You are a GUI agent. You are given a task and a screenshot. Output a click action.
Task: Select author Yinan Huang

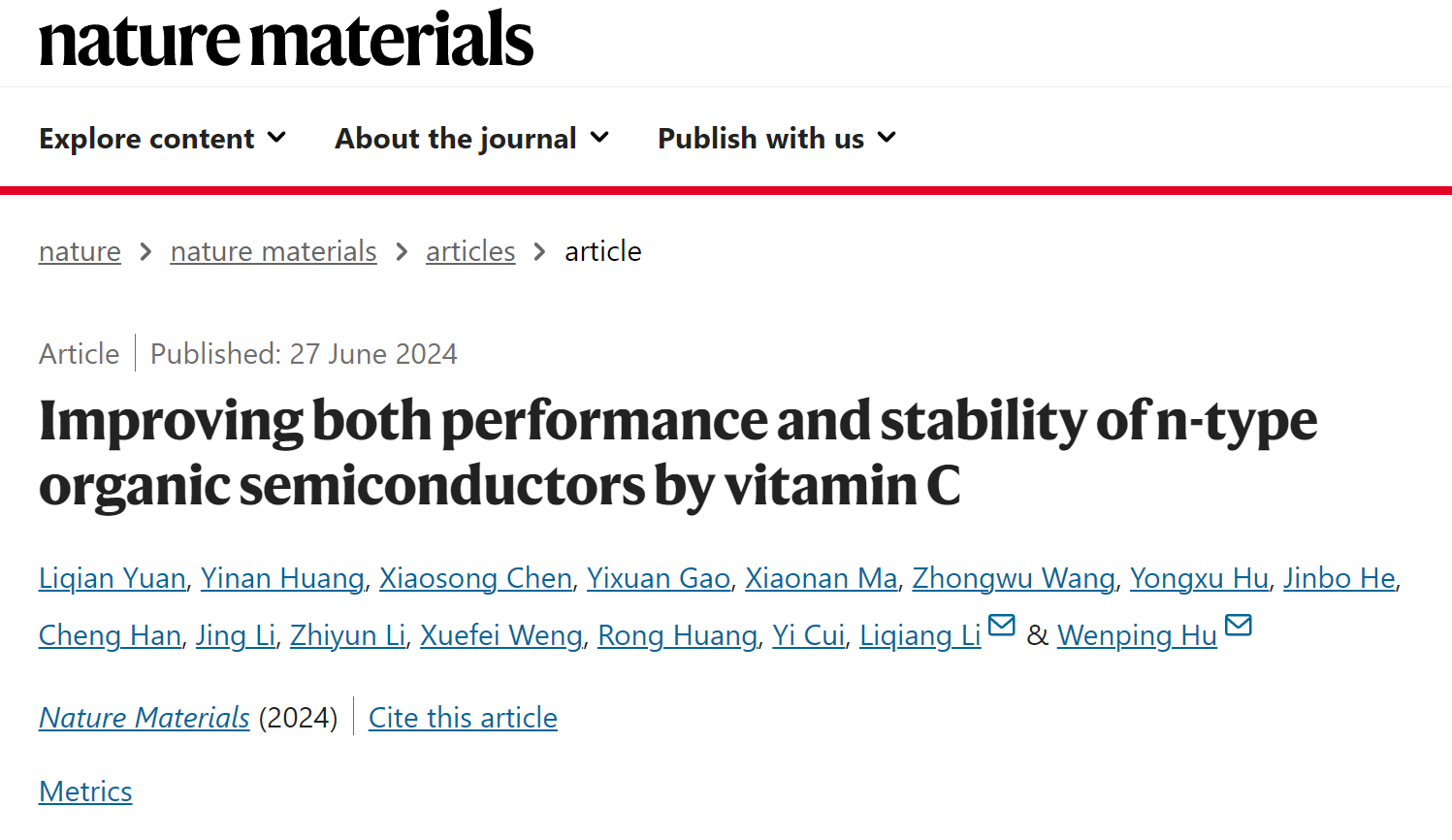pyautogui.click(x=282, y=578)
